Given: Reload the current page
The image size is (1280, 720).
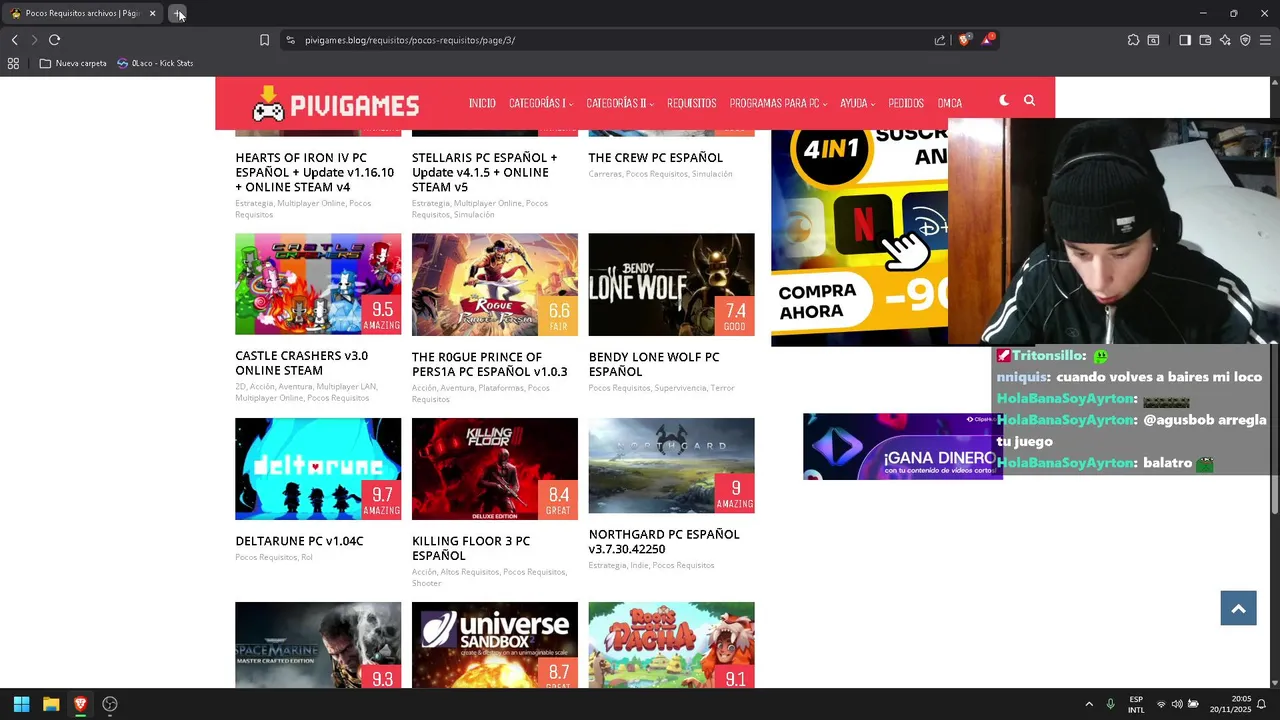Looking at the screenshot, I should pyautogui.click(x=54, y=40).
